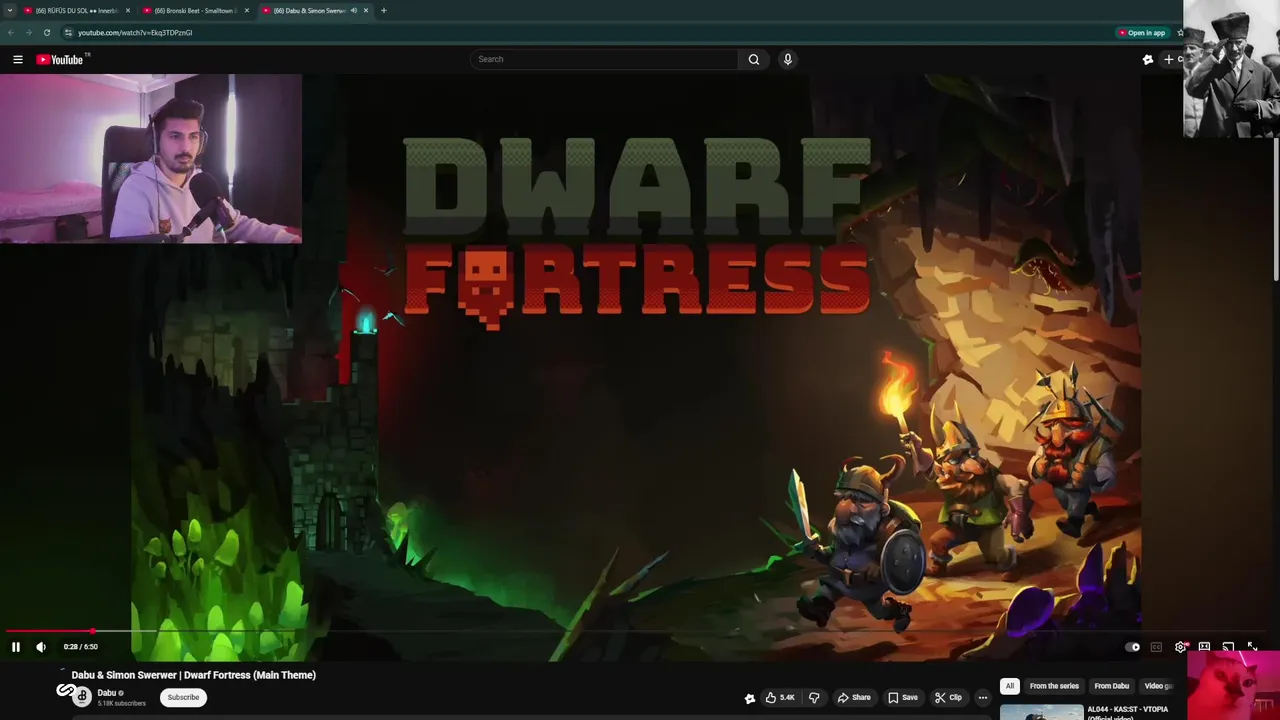Use the Open in app button
The width and height of the screenshot is (1280, 720).
1142,32
